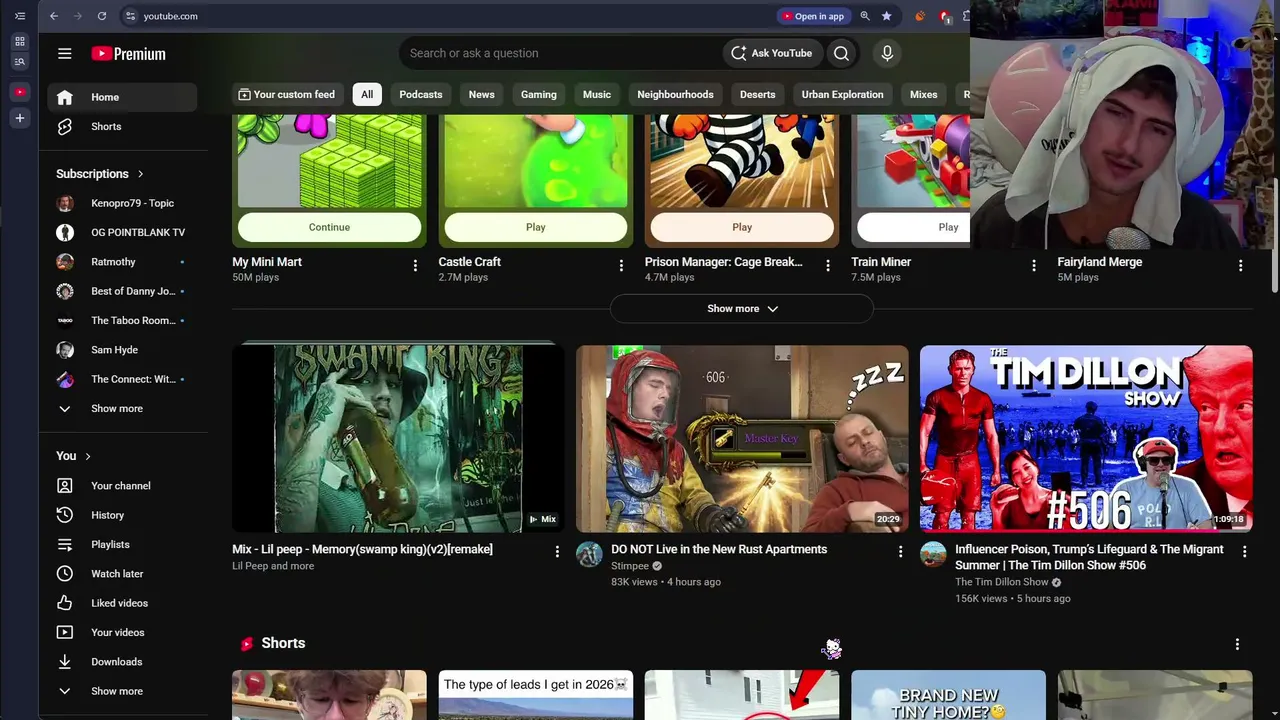The height and width of the screenshot is (720, 1280).
Task: Open more options for Train Miner
Action: pos(1034,266)
